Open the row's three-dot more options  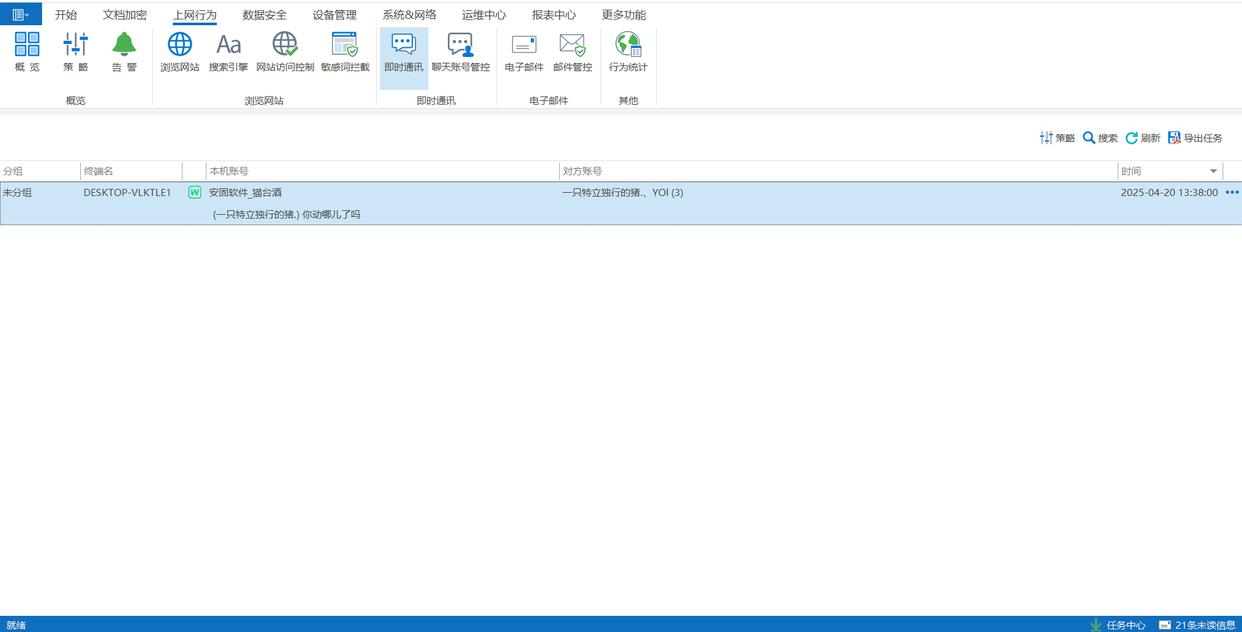click(1232, 192)
